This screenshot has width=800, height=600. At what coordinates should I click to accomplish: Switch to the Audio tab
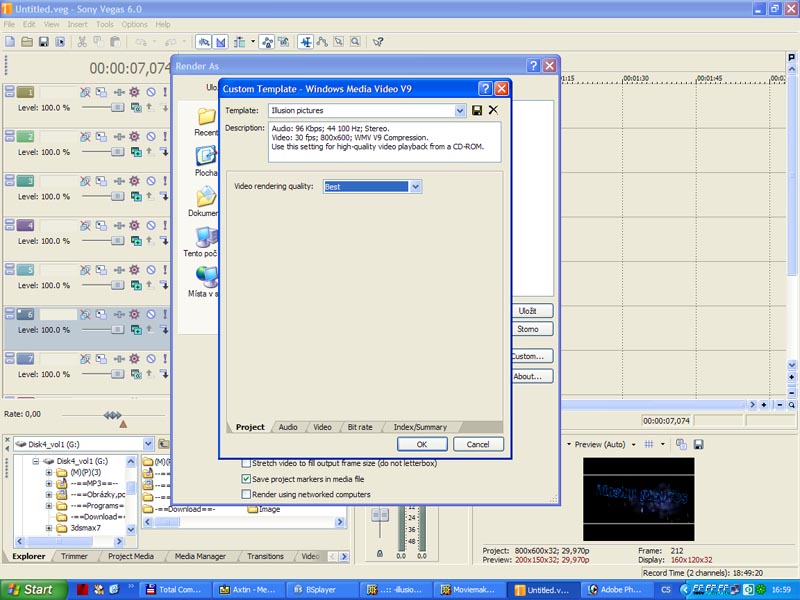coord(288,427)
